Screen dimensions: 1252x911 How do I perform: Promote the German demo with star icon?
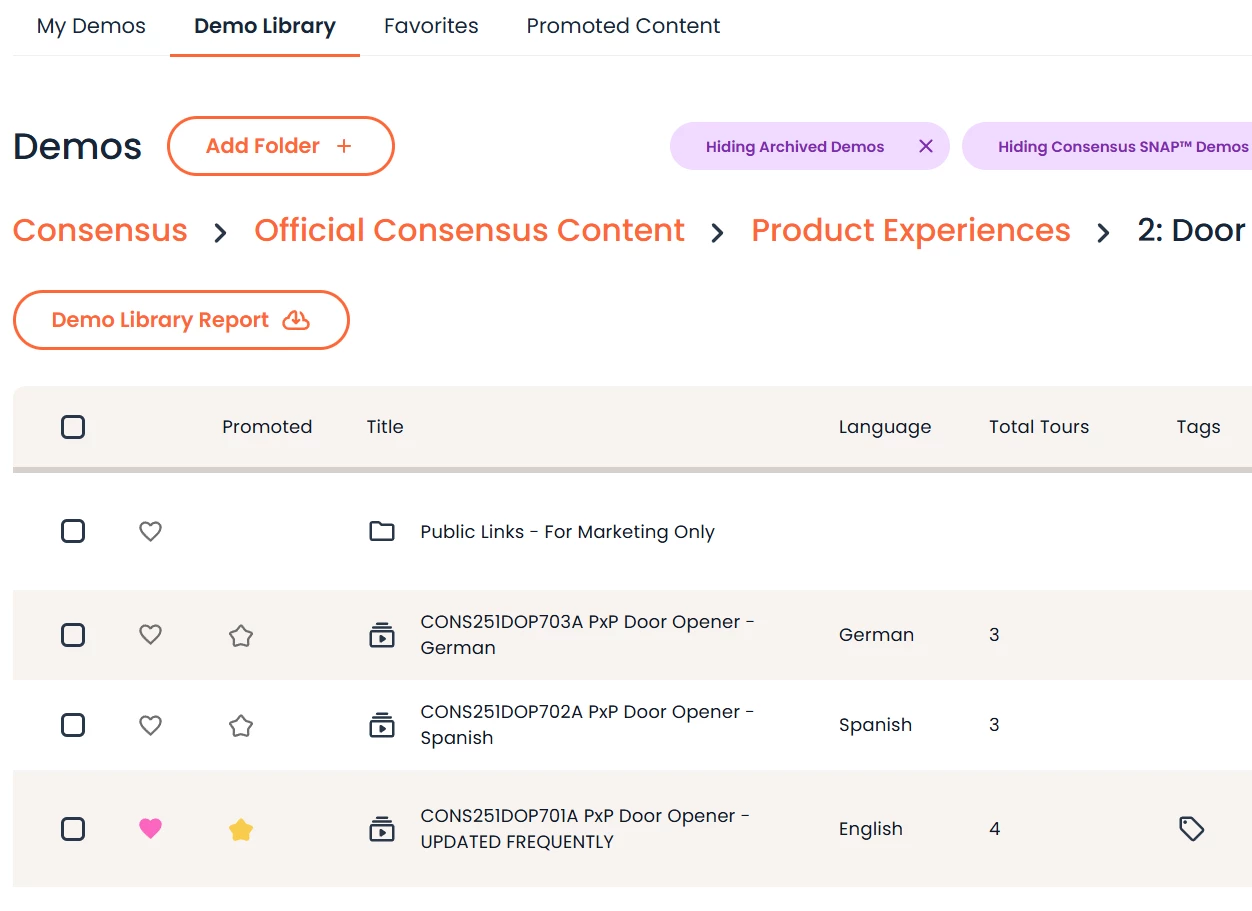(241, 635)
